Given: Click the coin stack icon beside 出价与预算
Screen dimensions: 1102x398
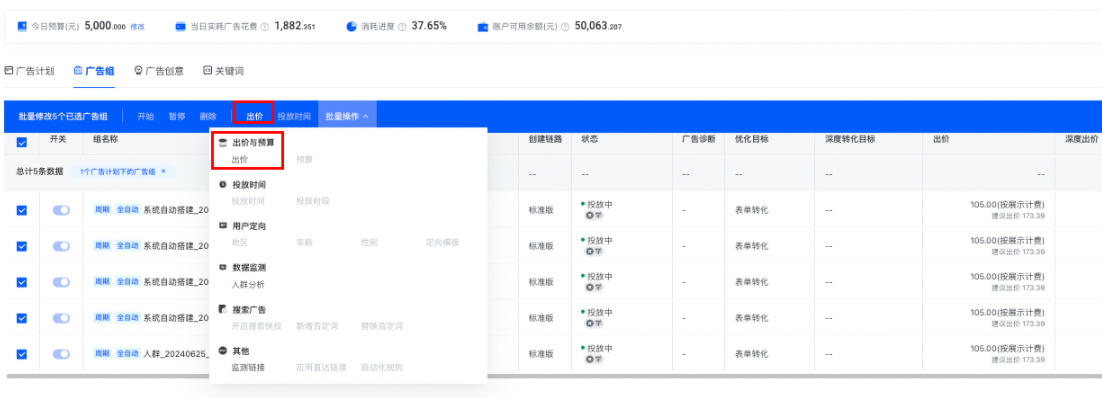Looking at the screenshot, I should click(x=223, y=142).
